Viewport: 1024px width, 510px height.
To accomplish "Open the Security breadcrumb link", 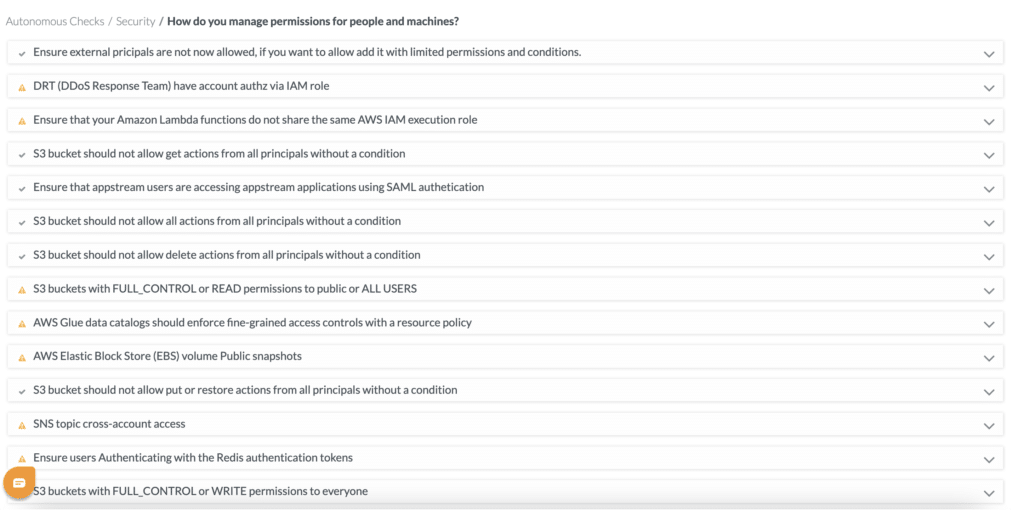I will pos(135,21).
